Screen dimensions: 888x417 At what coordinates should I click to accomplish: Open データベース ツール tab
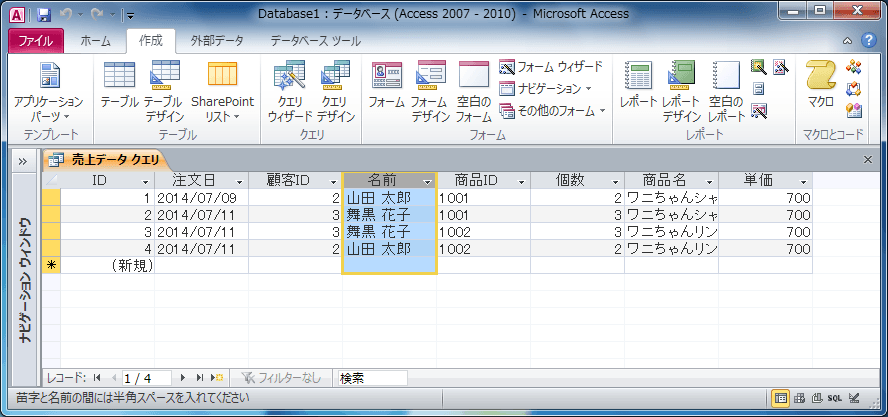[315, 41]
